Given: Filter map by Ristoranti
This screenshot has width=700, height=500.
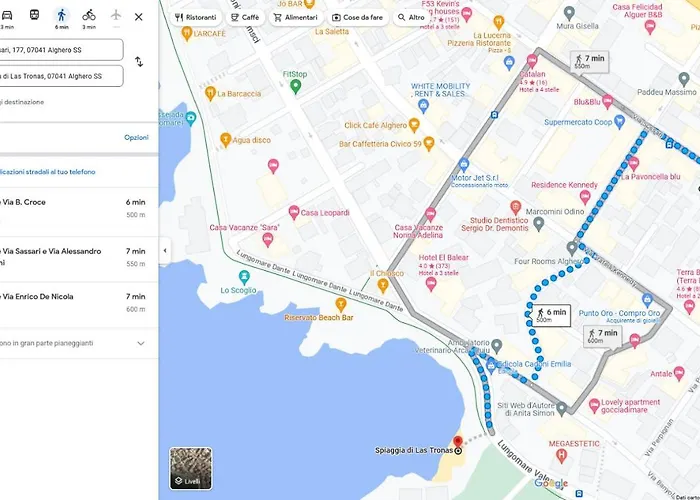Looking at the screenshot, I should [x=196, y=17].
